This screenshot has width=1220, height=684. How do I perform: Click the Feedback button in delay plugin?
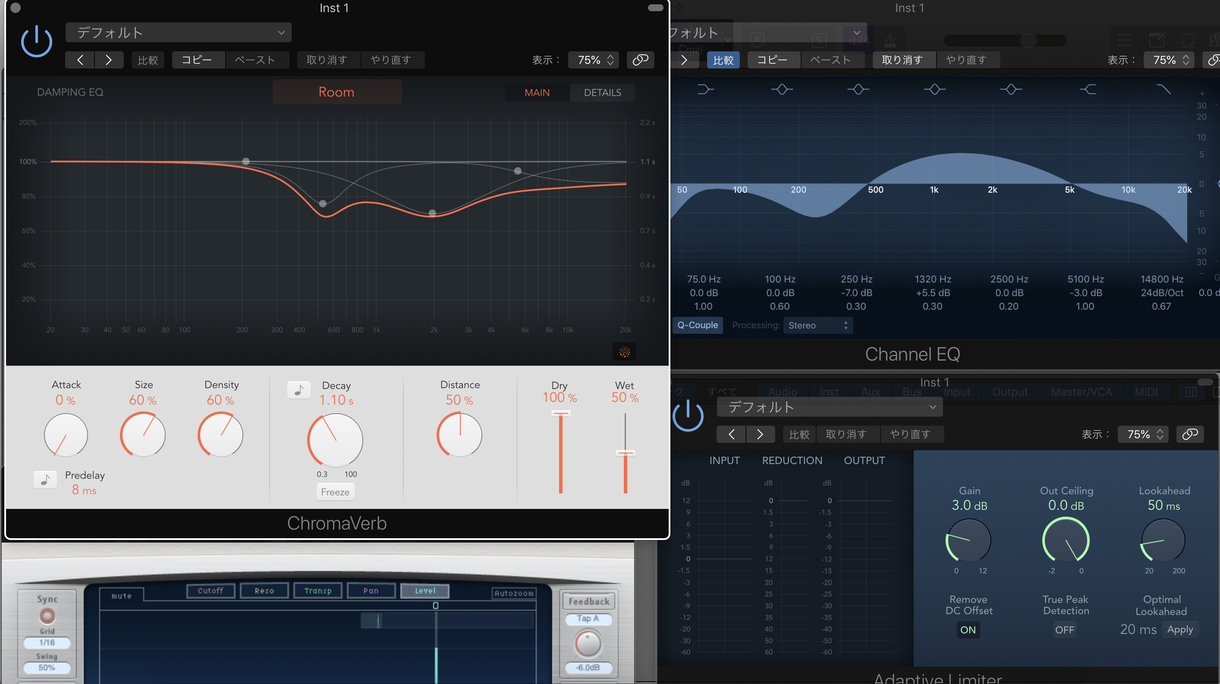click(588, 601)
